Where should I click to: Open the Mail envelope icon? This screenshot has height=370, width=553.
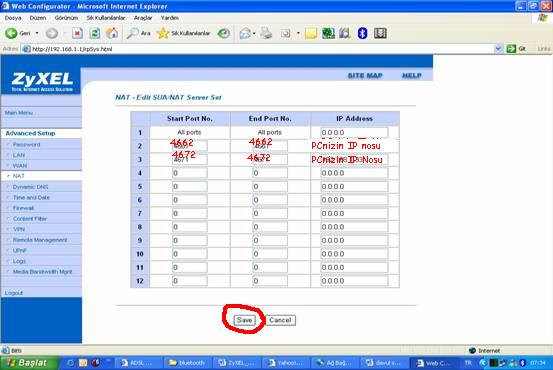[x=244, y=34]
